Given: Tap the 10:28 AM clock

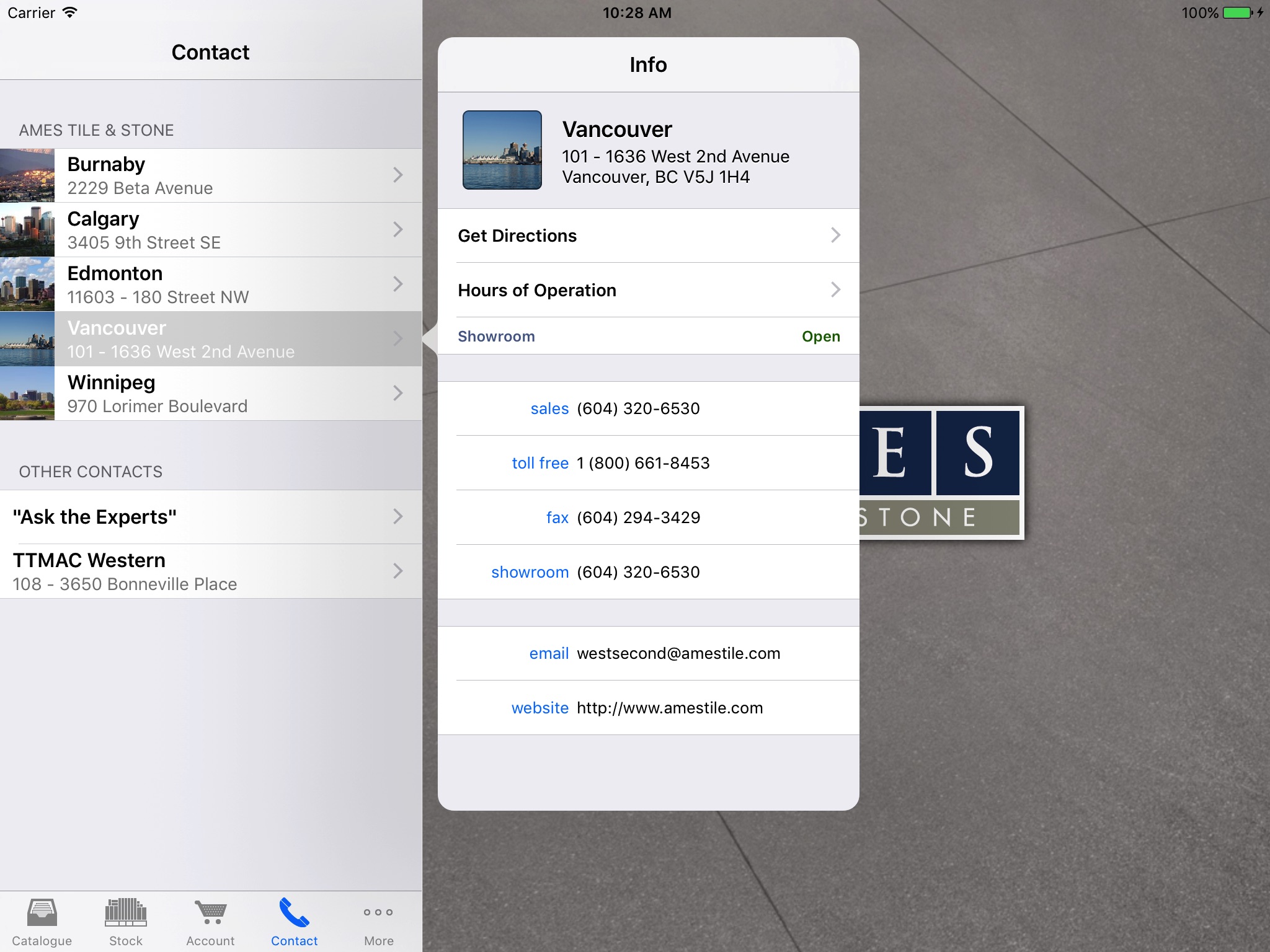Looking at the screenshot, I should point(637,13).
